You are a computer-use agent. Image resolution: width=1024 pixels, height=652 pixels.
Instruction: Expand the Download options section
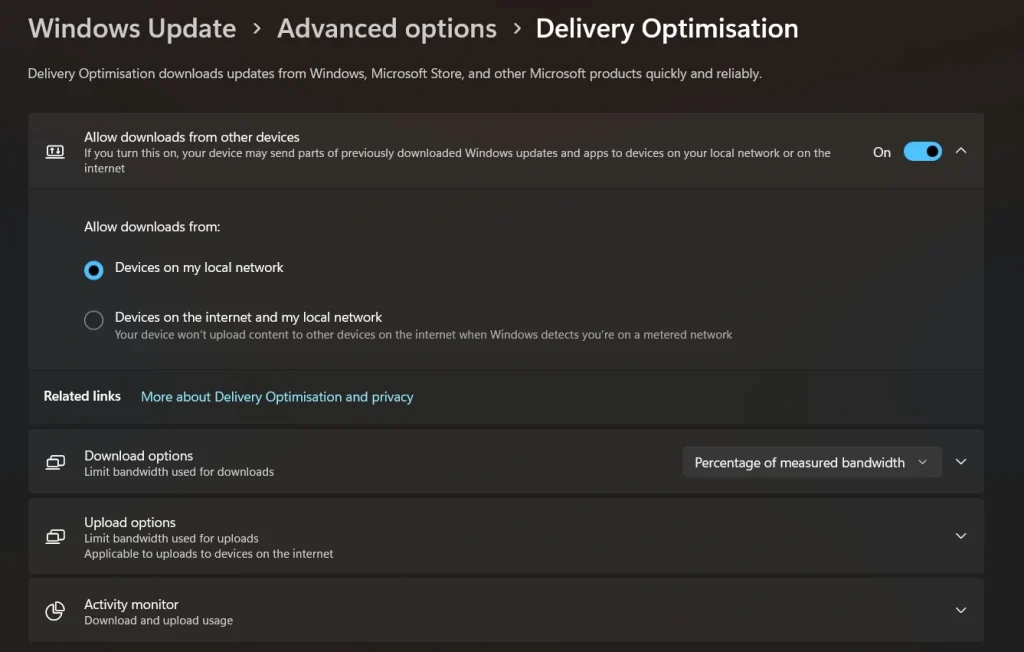(x=960, y=461)
